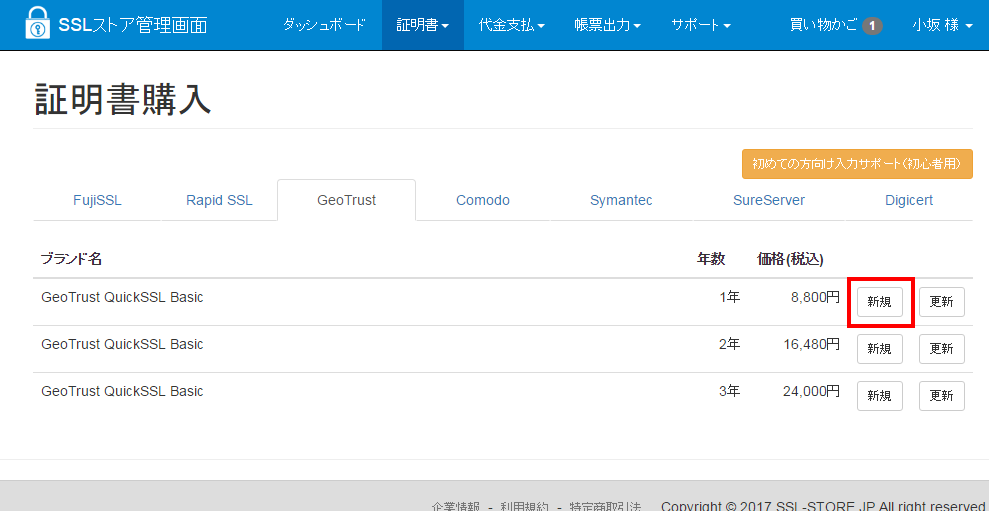Click the 8,800円 price cell
Viewport: 989px width, 511px height.
click(815, 297)
